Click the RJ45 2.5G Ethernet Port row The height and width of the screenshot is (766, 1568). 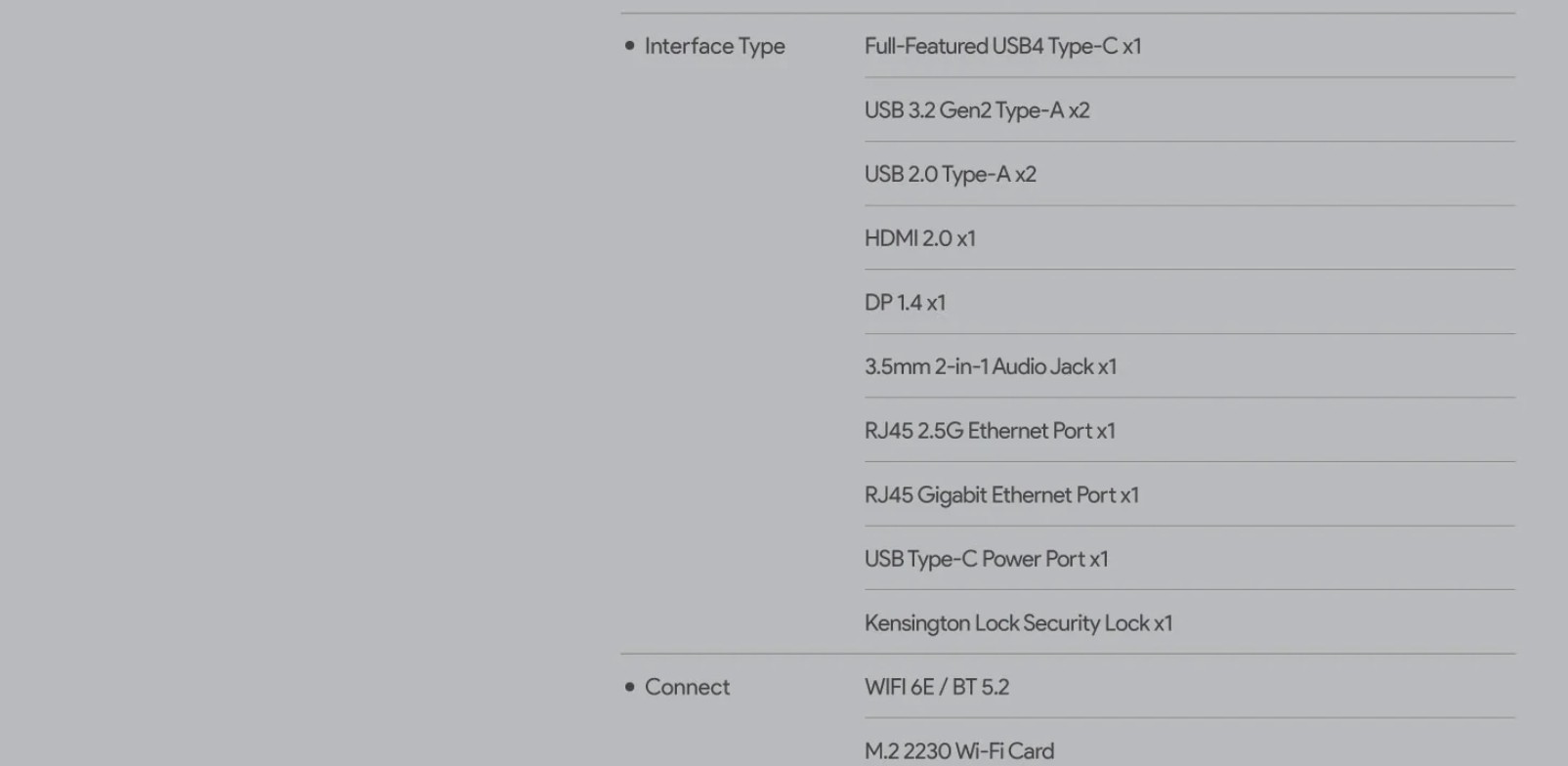[989, 431]
